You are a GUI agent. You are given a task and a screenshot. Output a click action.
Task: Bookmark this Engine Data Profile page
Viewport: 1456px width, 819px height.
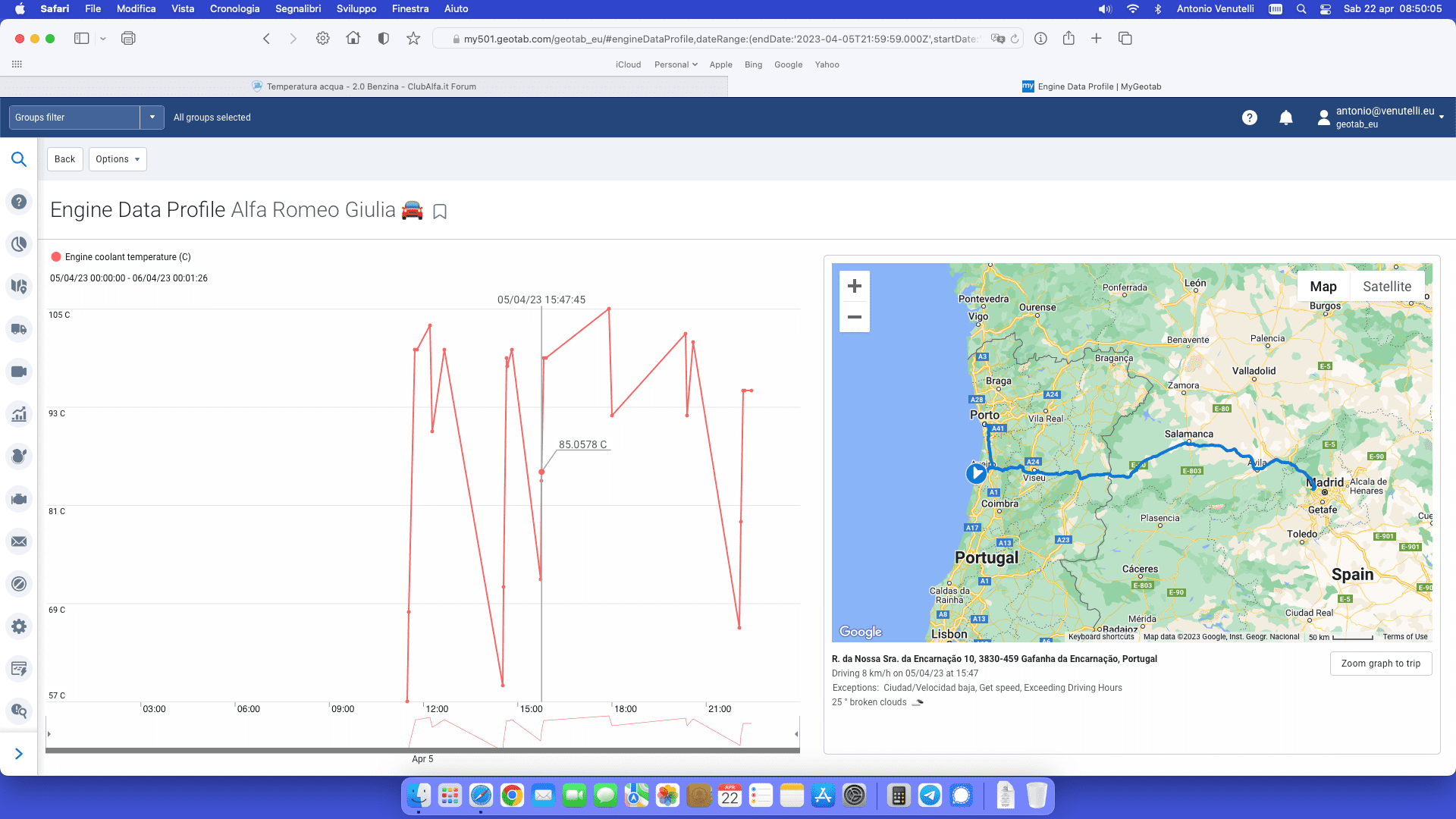[440, 212]
